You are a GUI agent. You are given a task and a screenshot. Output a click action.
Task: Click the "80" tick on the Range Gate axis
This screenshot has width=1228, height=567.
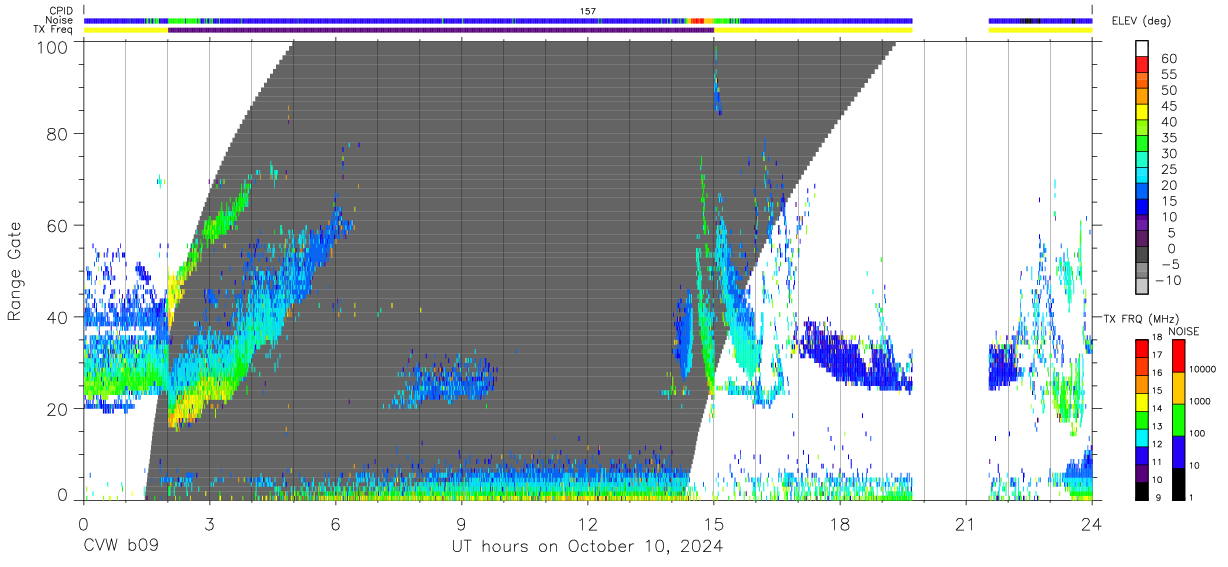coord(59,133)
